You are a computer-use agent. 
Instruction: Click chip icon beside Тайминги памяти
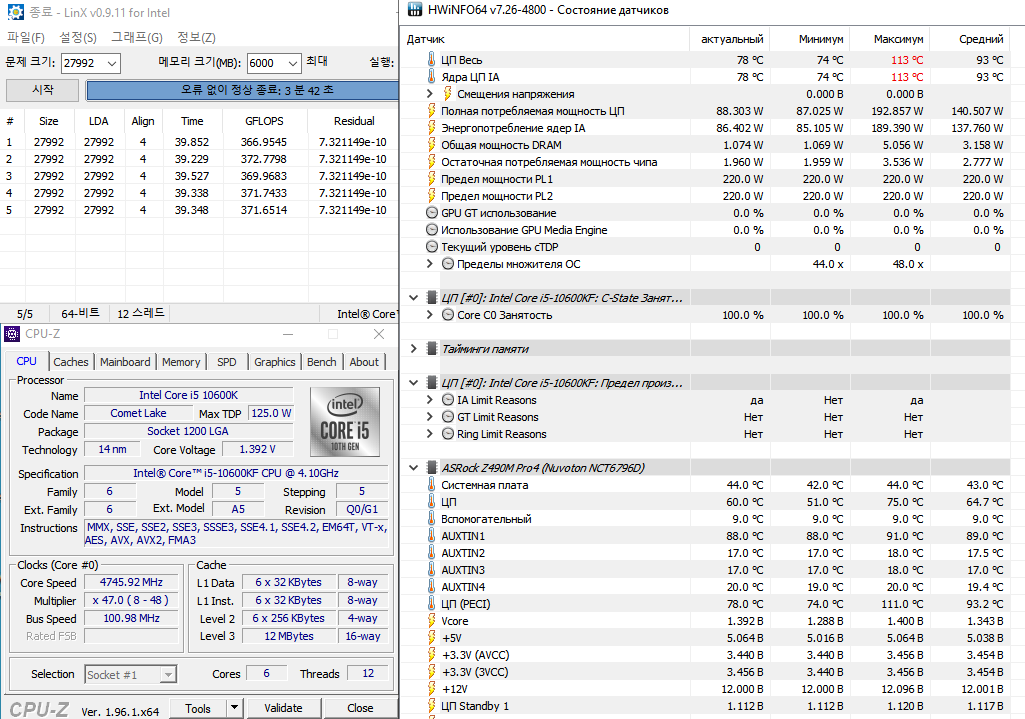click(x=431, y=348)
